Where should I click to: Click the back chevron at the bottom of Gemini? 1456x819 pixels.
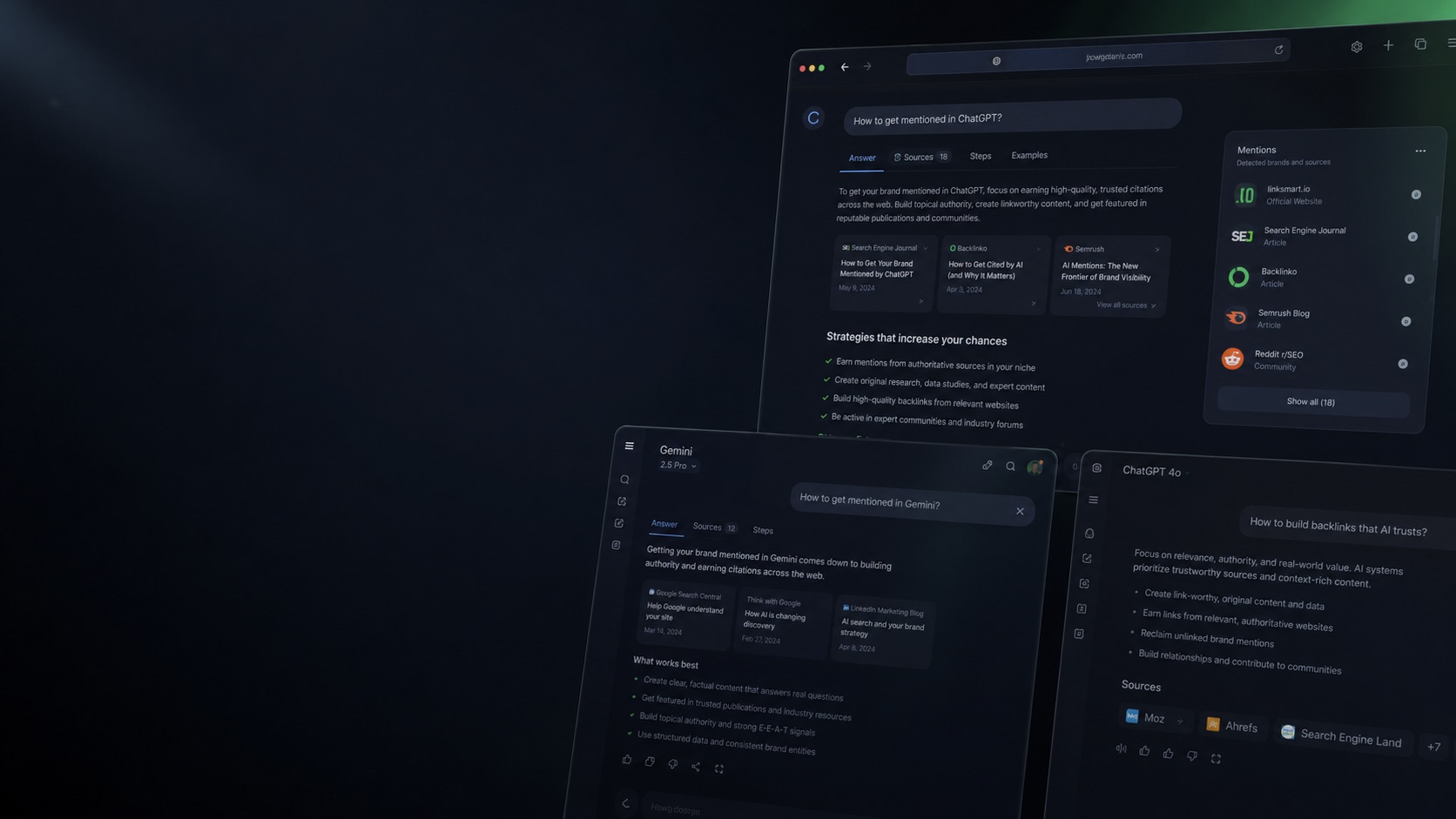click(x=625, y=803)
